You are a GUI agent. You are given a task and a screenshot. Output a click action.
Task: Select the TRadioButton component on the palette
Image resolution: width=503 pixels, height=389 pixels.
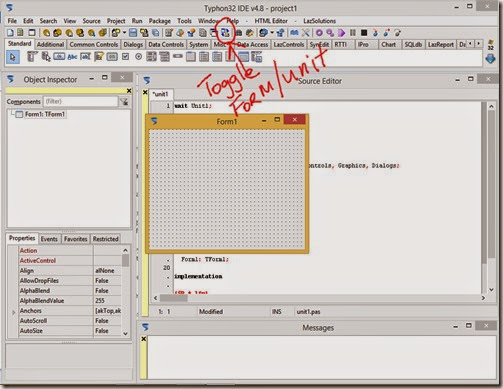(138, 57)
